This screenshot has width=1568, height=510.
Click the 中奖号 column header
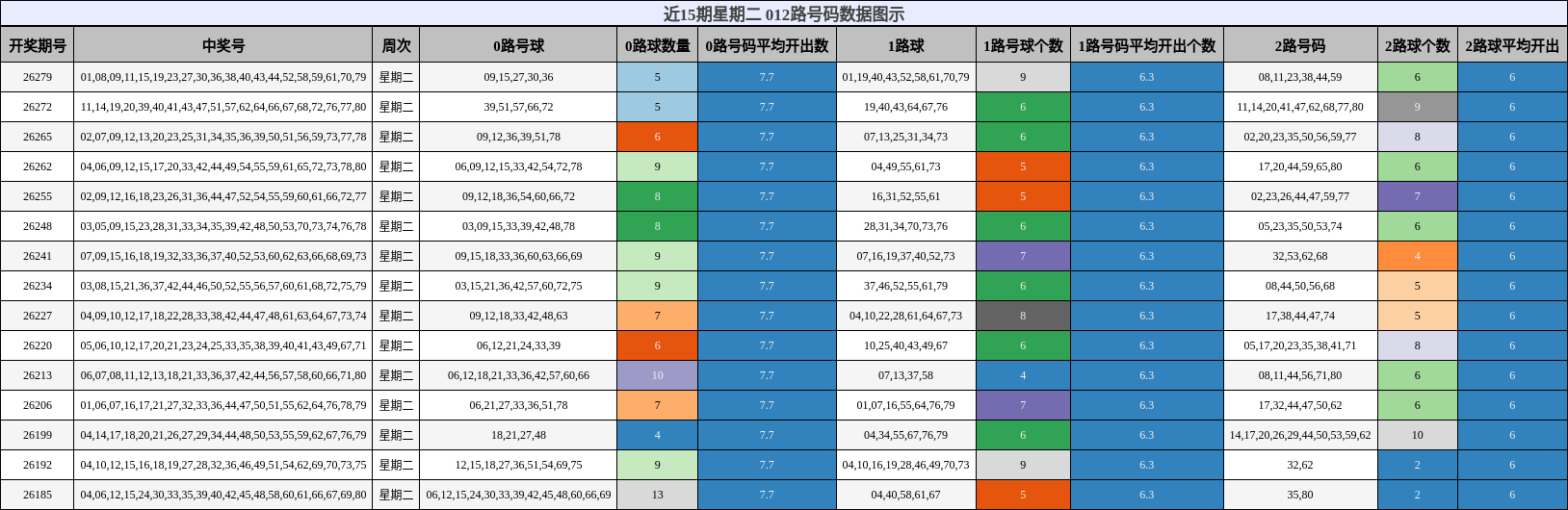pyautogui.click(x=223, y=45)
